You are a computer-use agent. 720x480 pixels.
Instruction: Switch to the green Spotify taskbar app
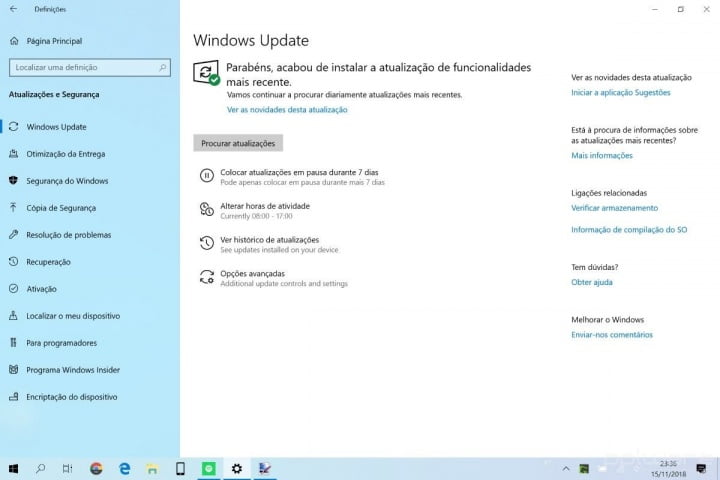tap(208, 469)
